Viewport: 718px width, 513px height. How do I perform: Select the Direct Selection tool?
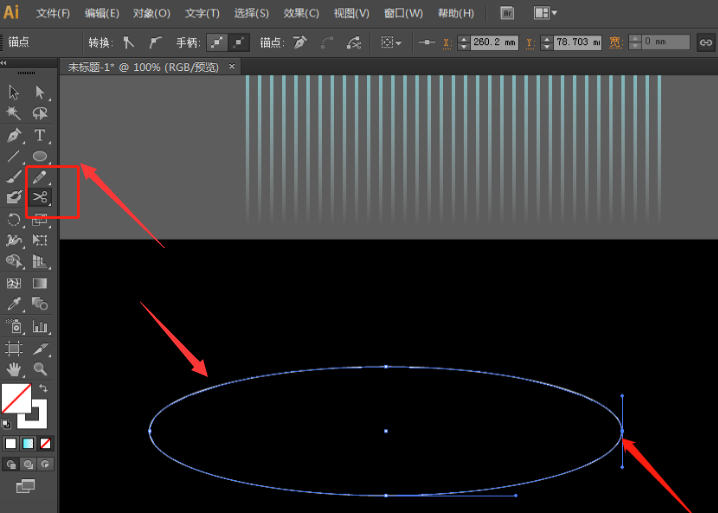40,92
